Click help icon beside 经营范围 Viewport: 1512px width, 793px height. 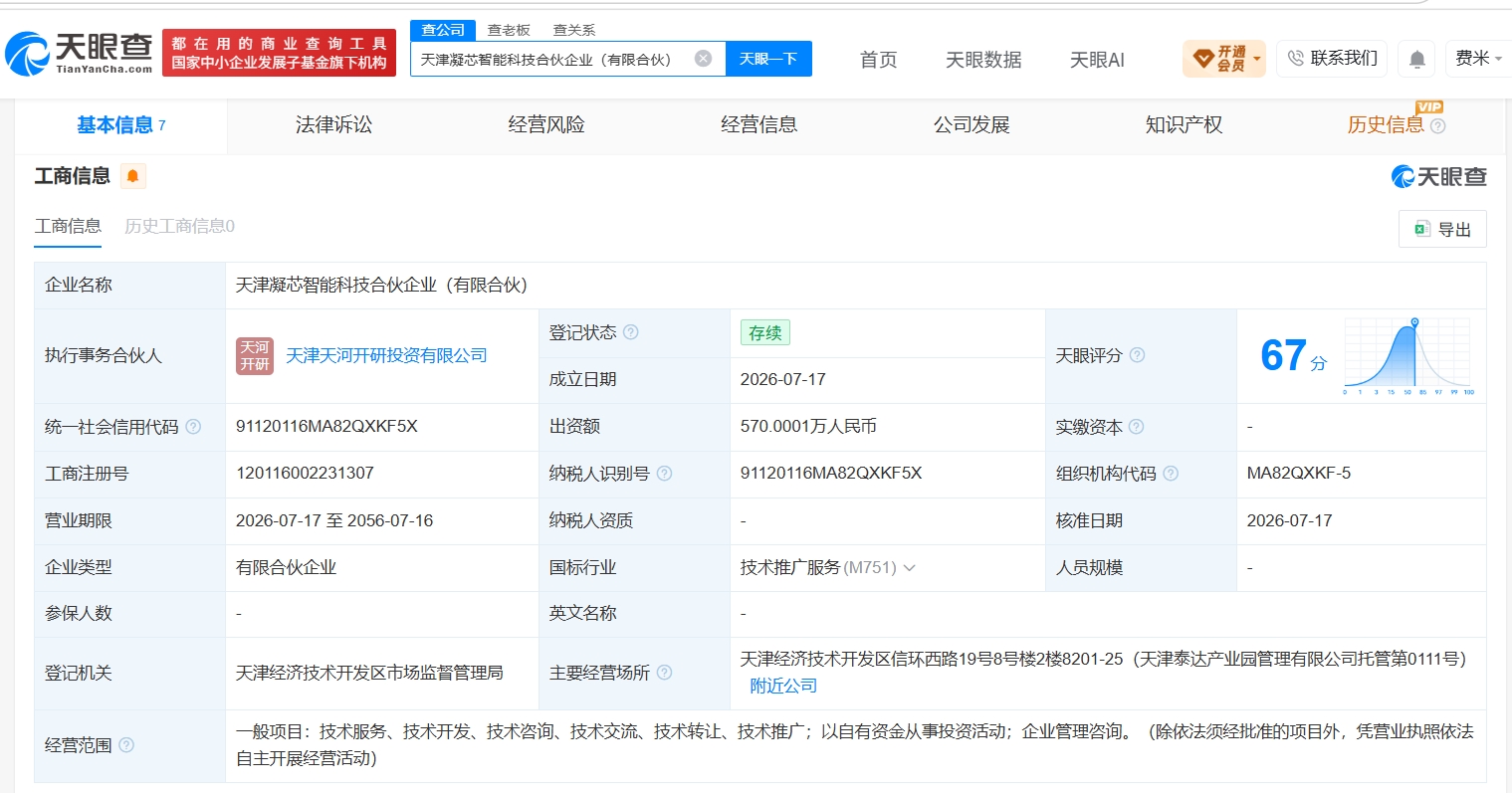click(126, 745)
